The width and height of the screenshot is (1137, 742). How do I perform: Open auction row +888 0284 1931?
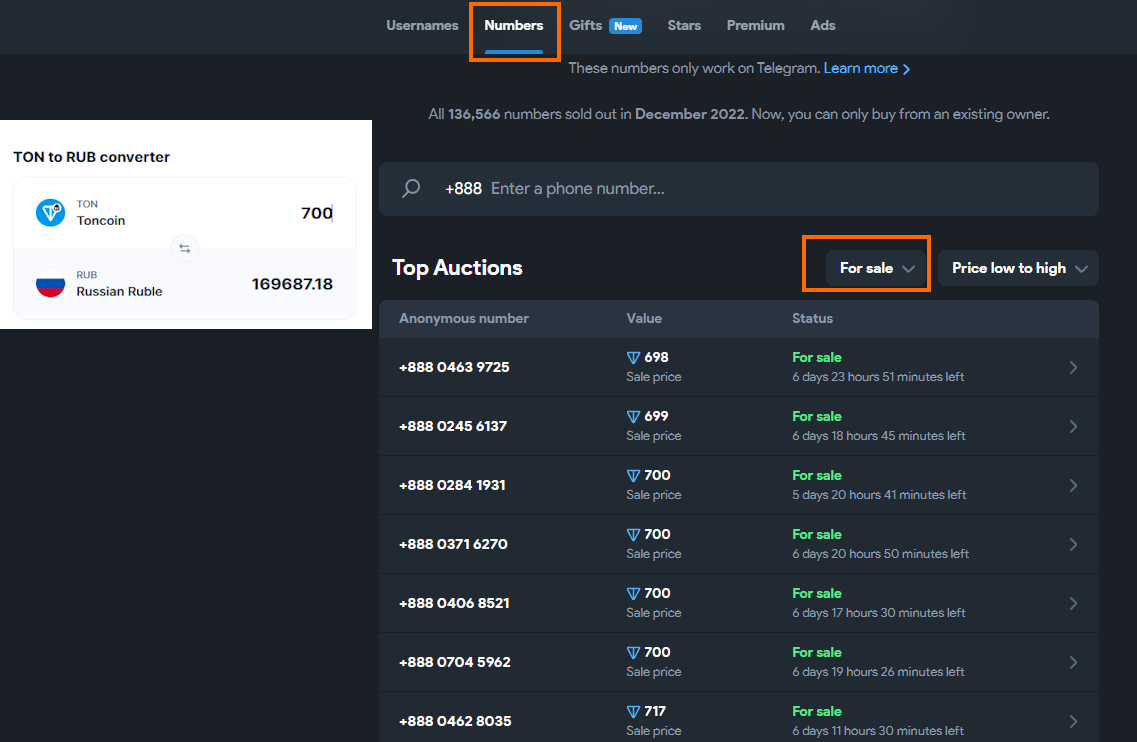point(739,485)
